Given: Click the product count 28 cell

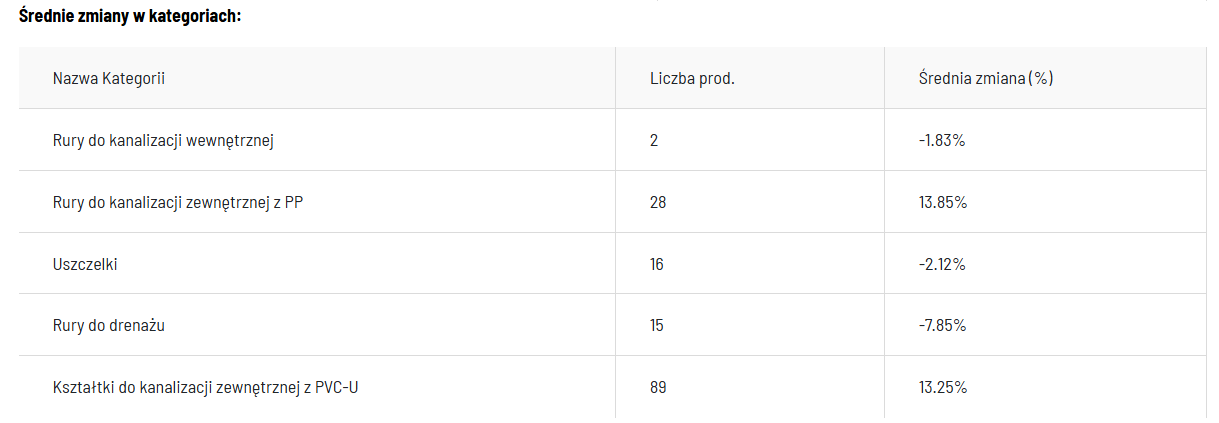Looking at the screenshot, I should (x=658, y=203).
